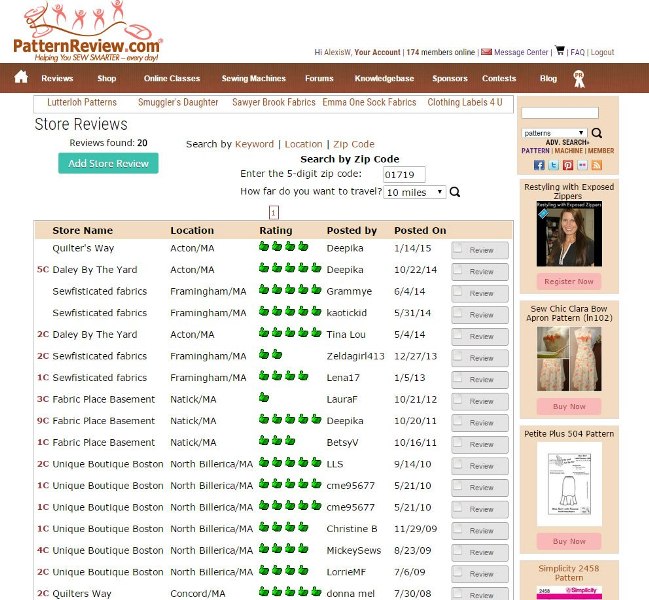
Task: Open the Knowledgebase menu
Action: click(x=384, y=78)
